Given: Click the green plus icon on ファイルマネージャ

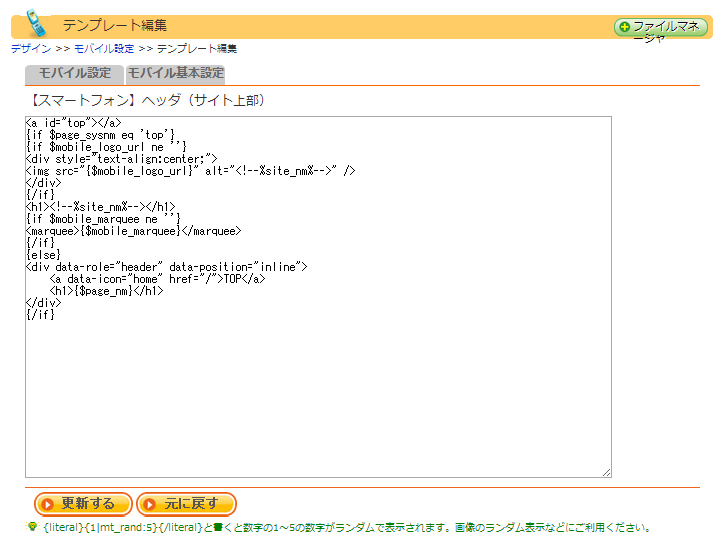Looking at the screenshot, I should point(625,27).
